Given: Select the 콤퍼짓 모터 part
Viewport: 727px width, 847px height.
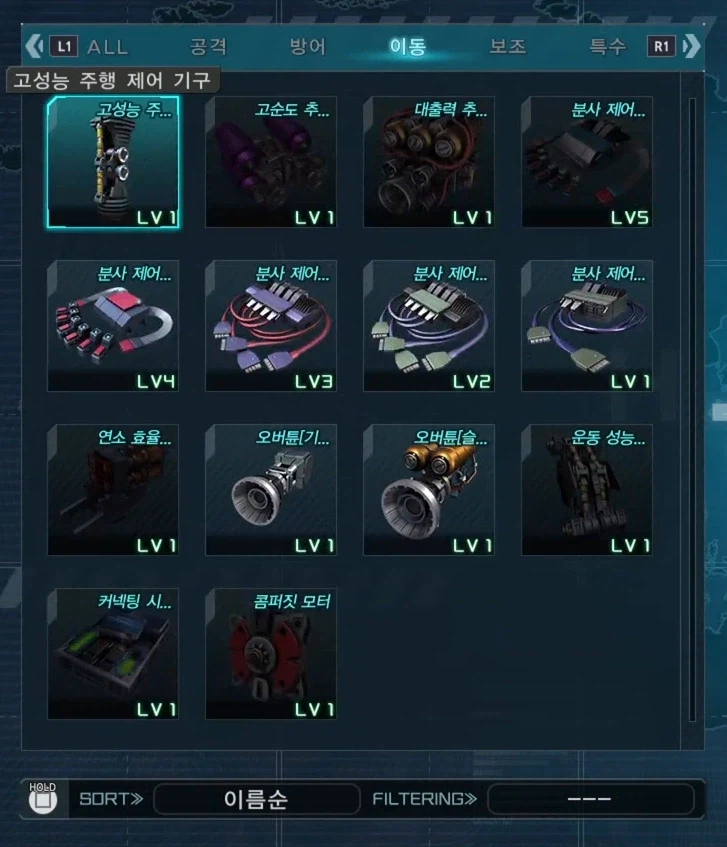Looking at the screenshot, I should click(271, 654).
